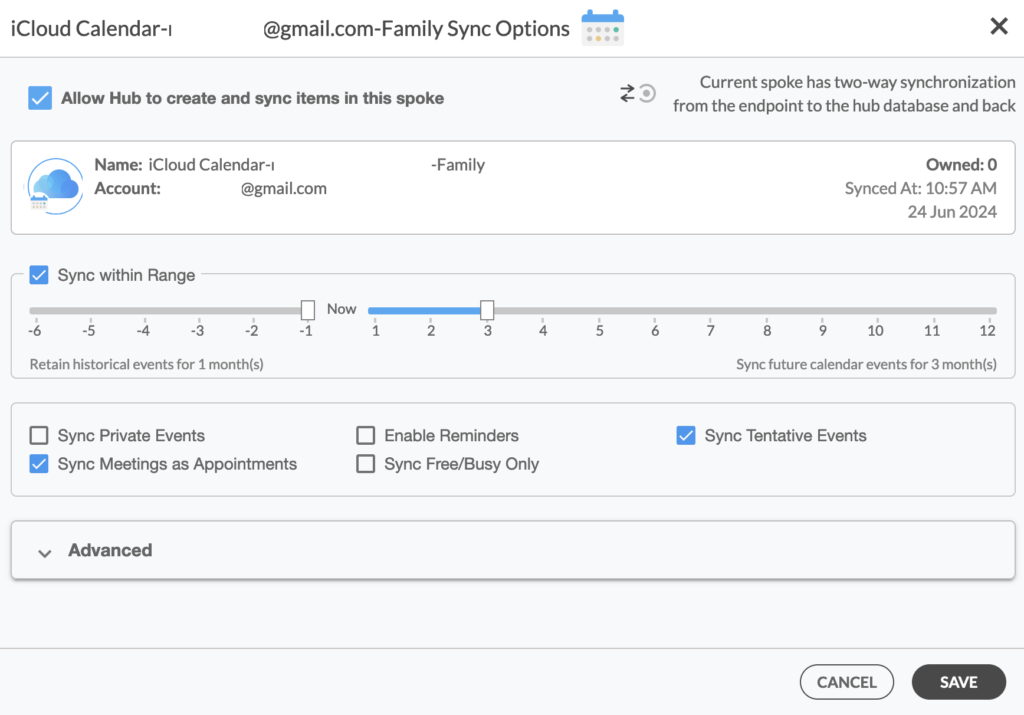Click the '24 Jun 2024' date text
1024x715 pixels.
952,212
